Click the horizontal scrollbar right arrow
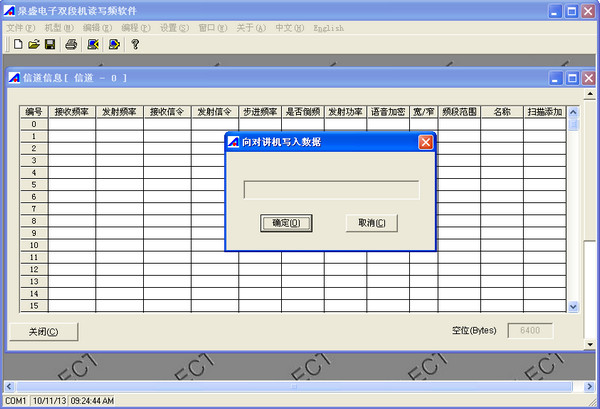The image size is (600, 409). coord(590,386)
